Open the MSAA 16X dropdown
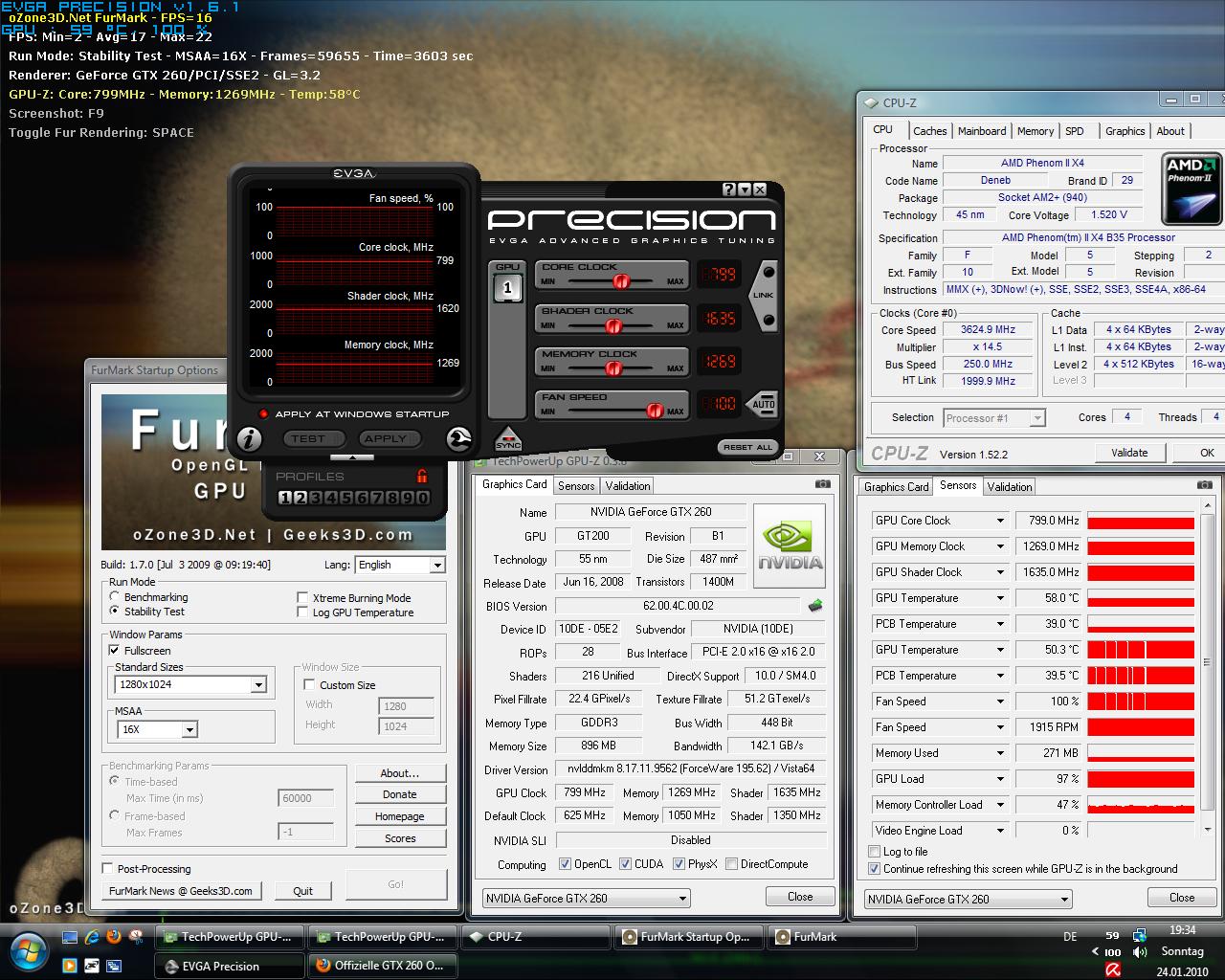 (156, 729)
